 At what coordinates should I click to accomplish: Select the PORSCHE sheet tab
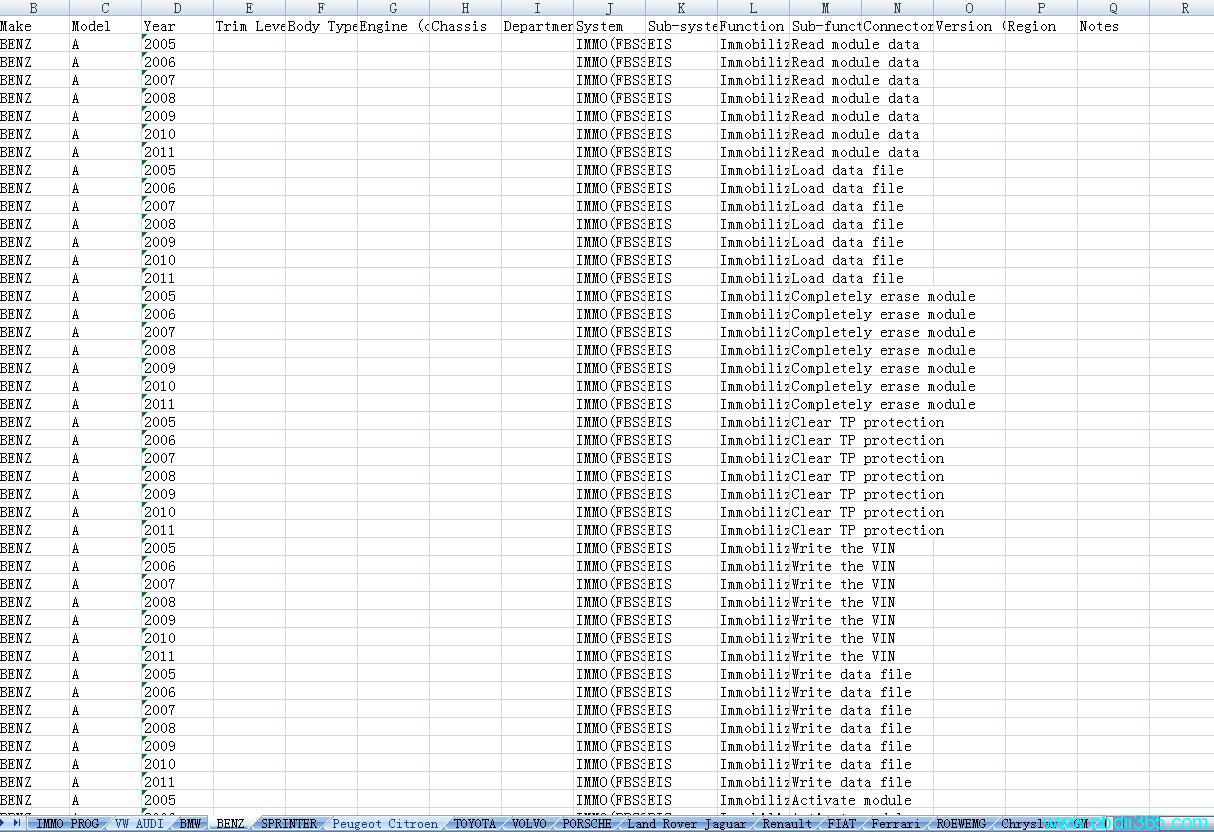(586, 824)
